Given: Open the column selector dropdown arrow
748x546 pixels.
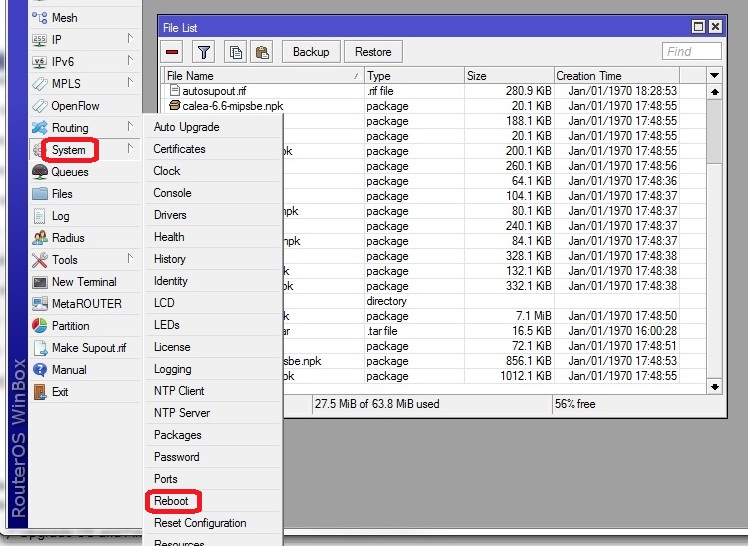Looking at the screenshot, I should click(x=714, y=75).
